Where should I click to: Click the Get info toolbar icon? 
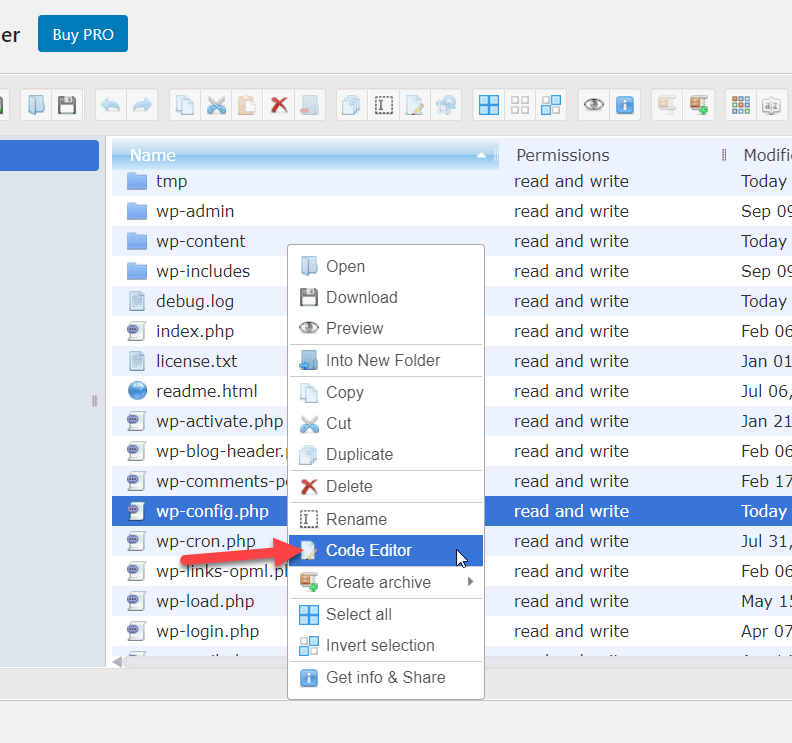625,105
